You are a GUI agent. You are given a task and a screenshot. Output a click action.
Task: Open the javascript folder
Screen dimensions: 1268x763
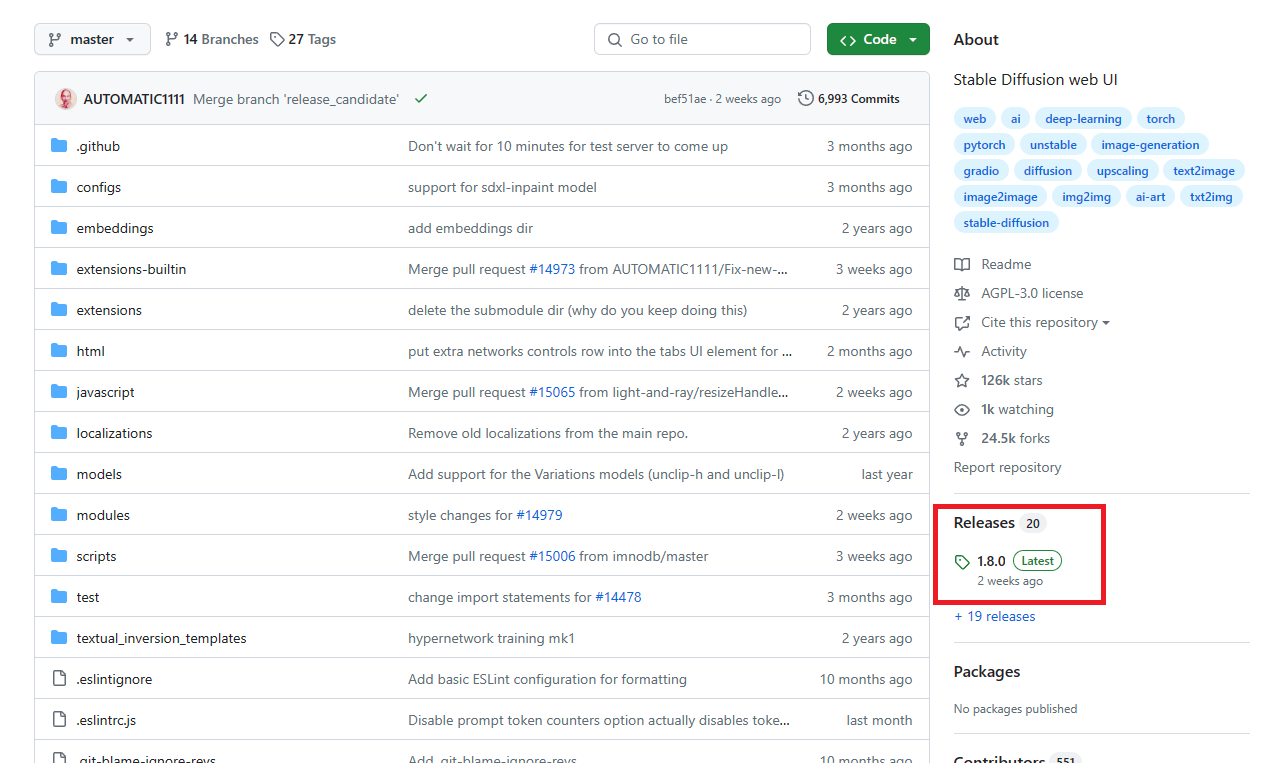coord(105,392)
